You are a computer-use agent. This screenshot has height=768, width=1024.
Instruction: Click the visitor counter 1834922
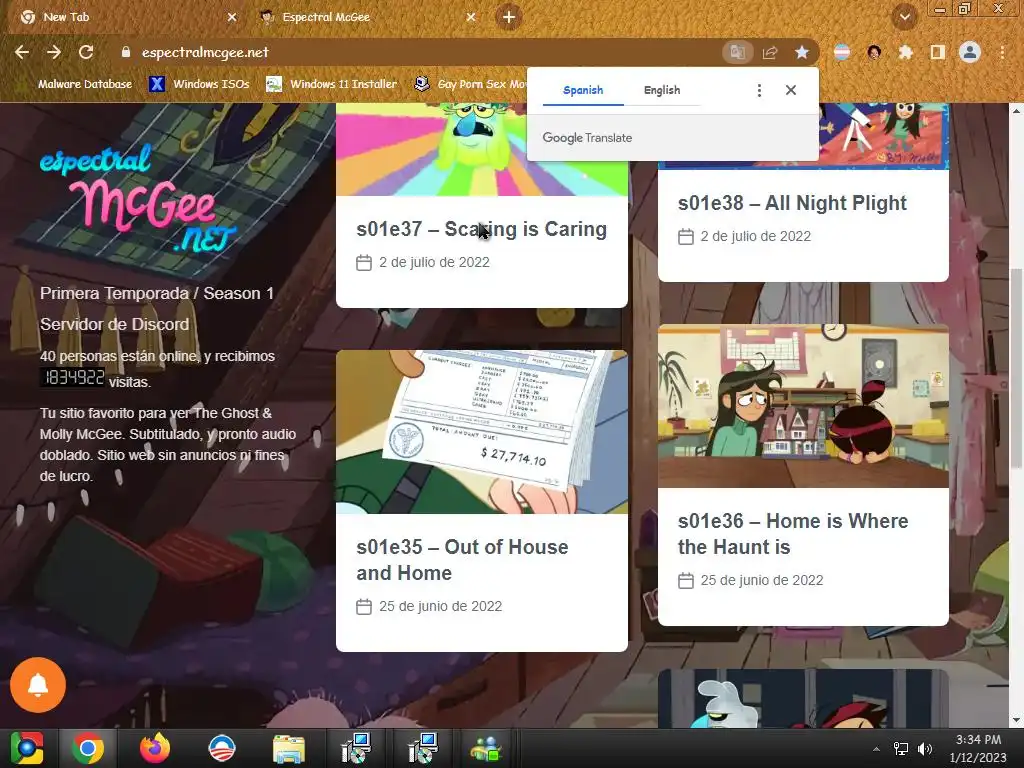point(73,377)
